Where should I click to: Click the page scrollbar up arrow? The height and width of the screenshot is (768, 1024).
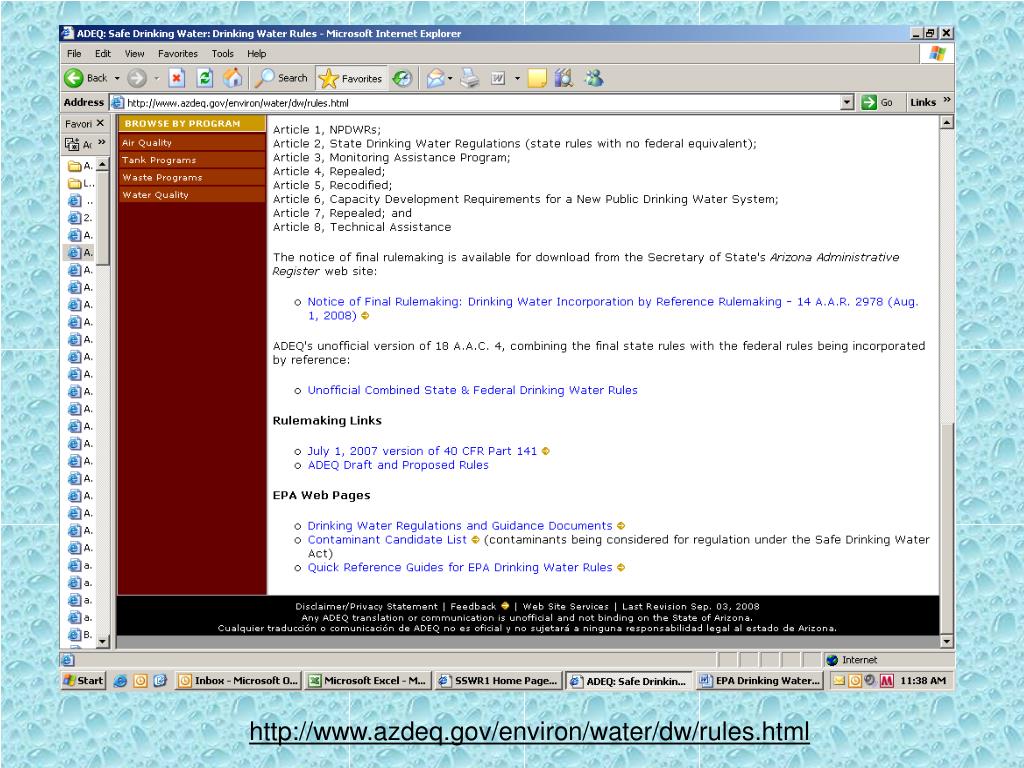[x=947, y=122]
